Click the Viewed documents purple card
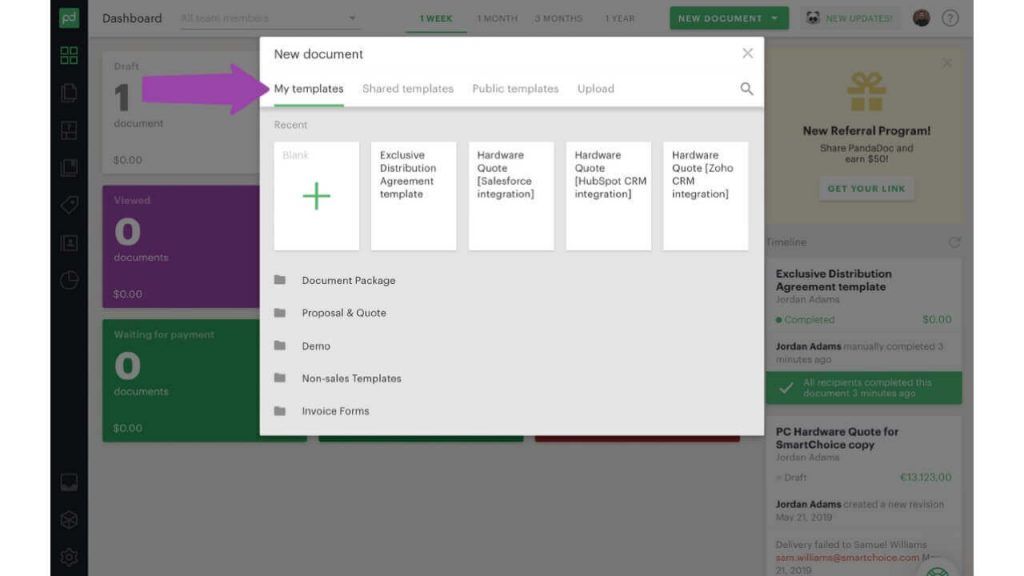This screenshot has width=1024, height=576. tap(181, 247)
